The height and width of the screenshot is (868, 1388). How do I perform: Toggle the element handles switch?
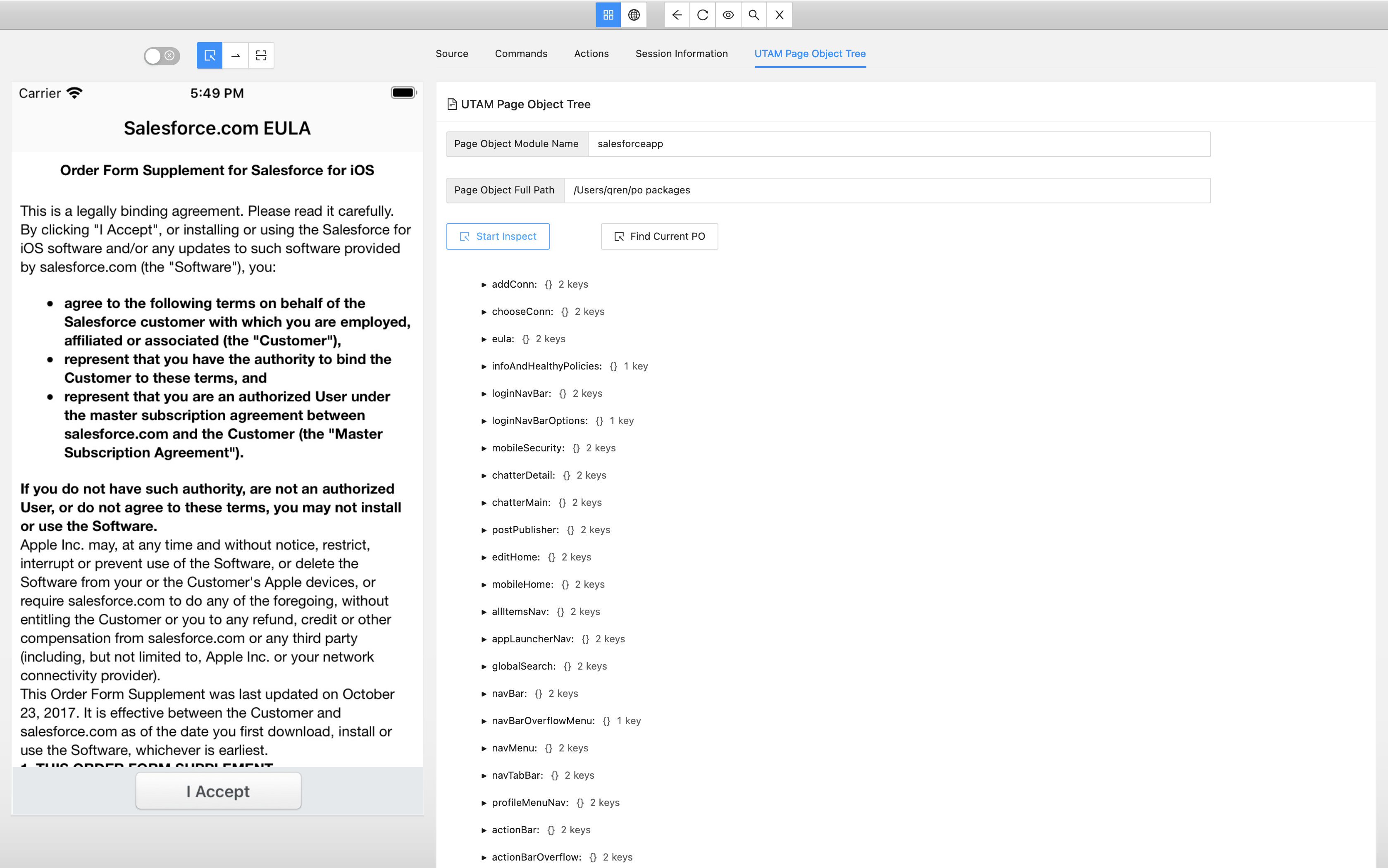(x=161, y=56)
